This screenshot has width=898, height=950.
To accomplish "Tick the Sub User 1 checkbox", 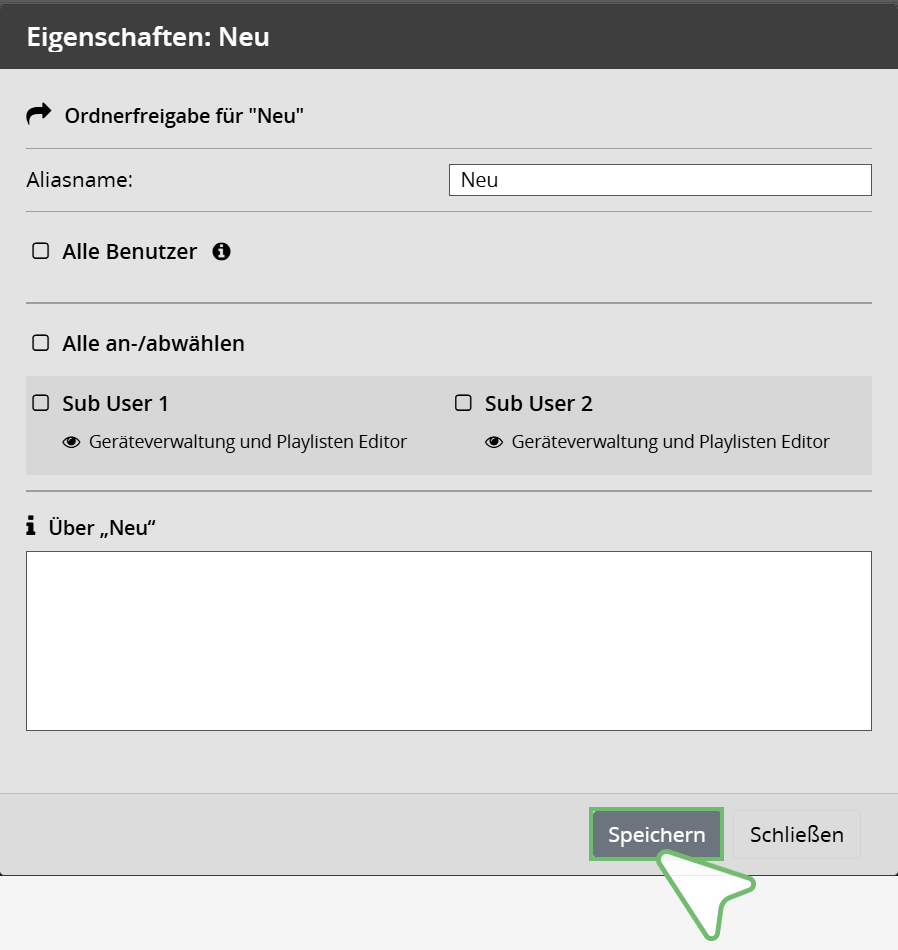I will coord(41,403).
